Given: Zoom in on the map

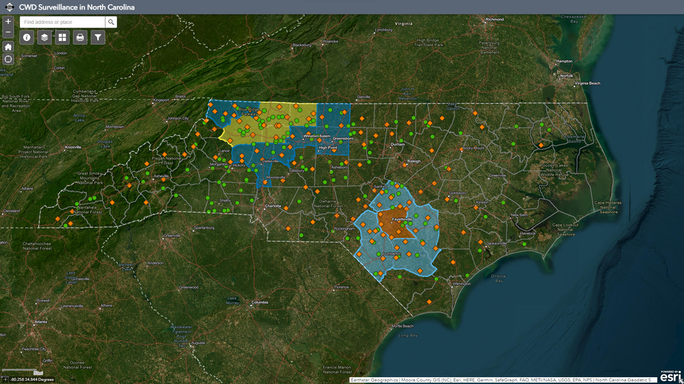Looking at the screenshot, I should tap(8, 21).
